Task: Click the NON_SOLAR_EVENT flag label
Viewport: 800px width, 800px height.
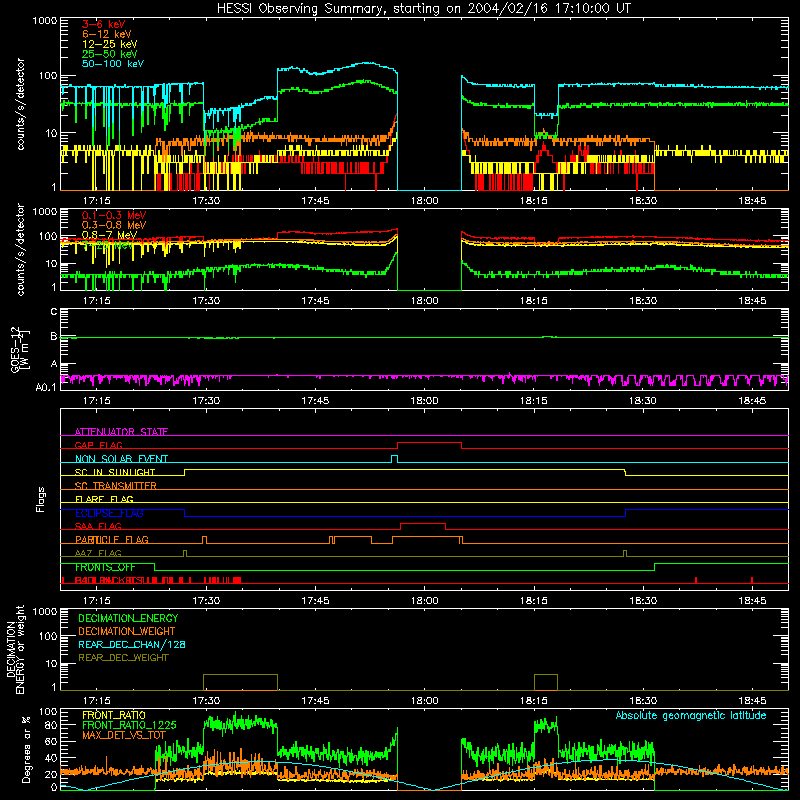Action: 121,459
